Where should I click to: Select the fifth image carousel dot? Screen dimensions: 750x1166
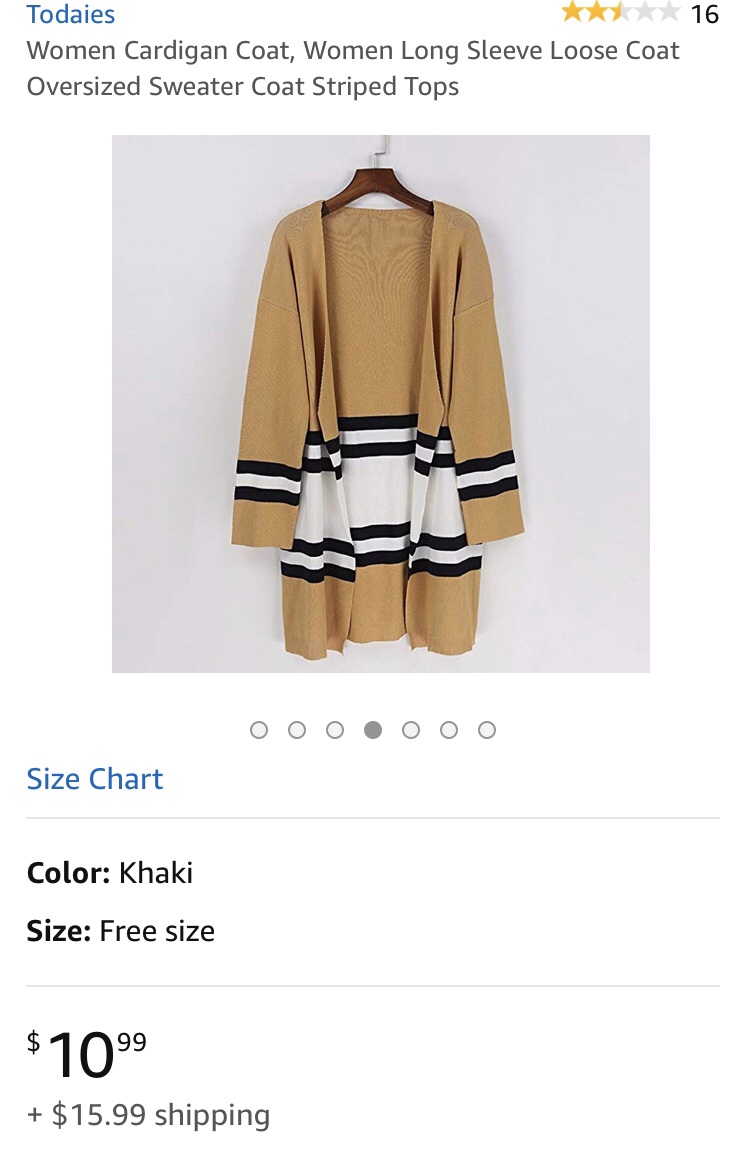tap(411, 730)
